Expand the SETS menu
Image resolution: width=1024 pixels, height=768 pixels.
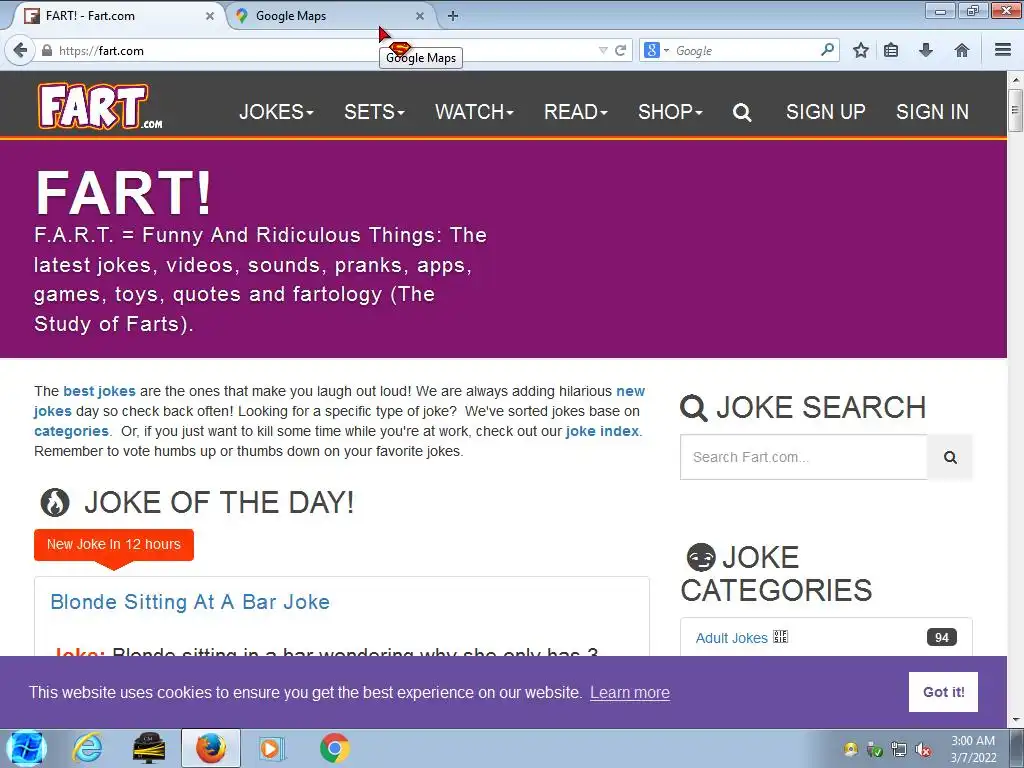pyautogui.click(x=374, y=112)
